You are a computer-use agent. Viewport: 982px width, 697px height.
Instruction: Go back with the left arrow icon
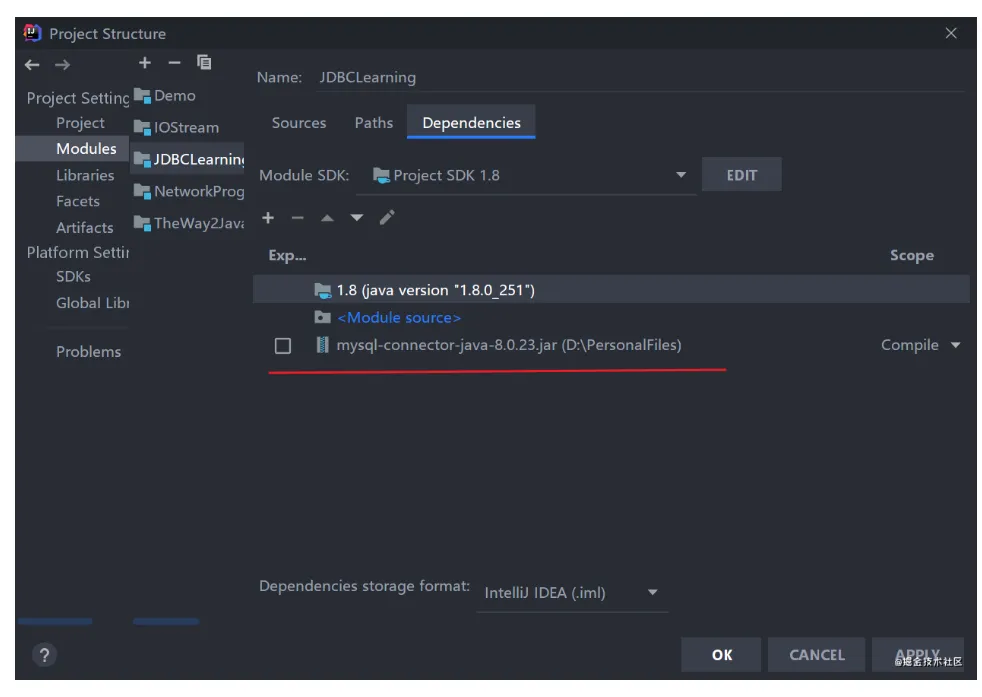32,65
